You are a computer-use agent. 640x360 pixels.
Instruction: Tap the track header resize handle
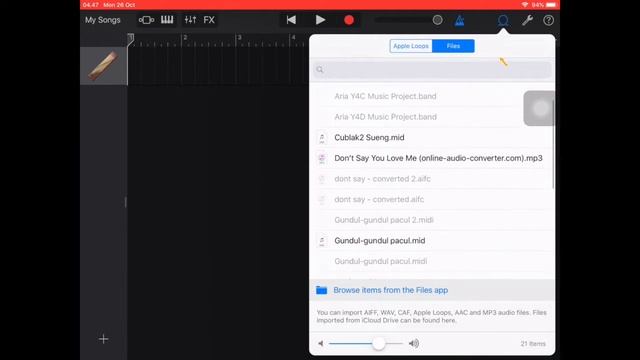tap(125, 202)
